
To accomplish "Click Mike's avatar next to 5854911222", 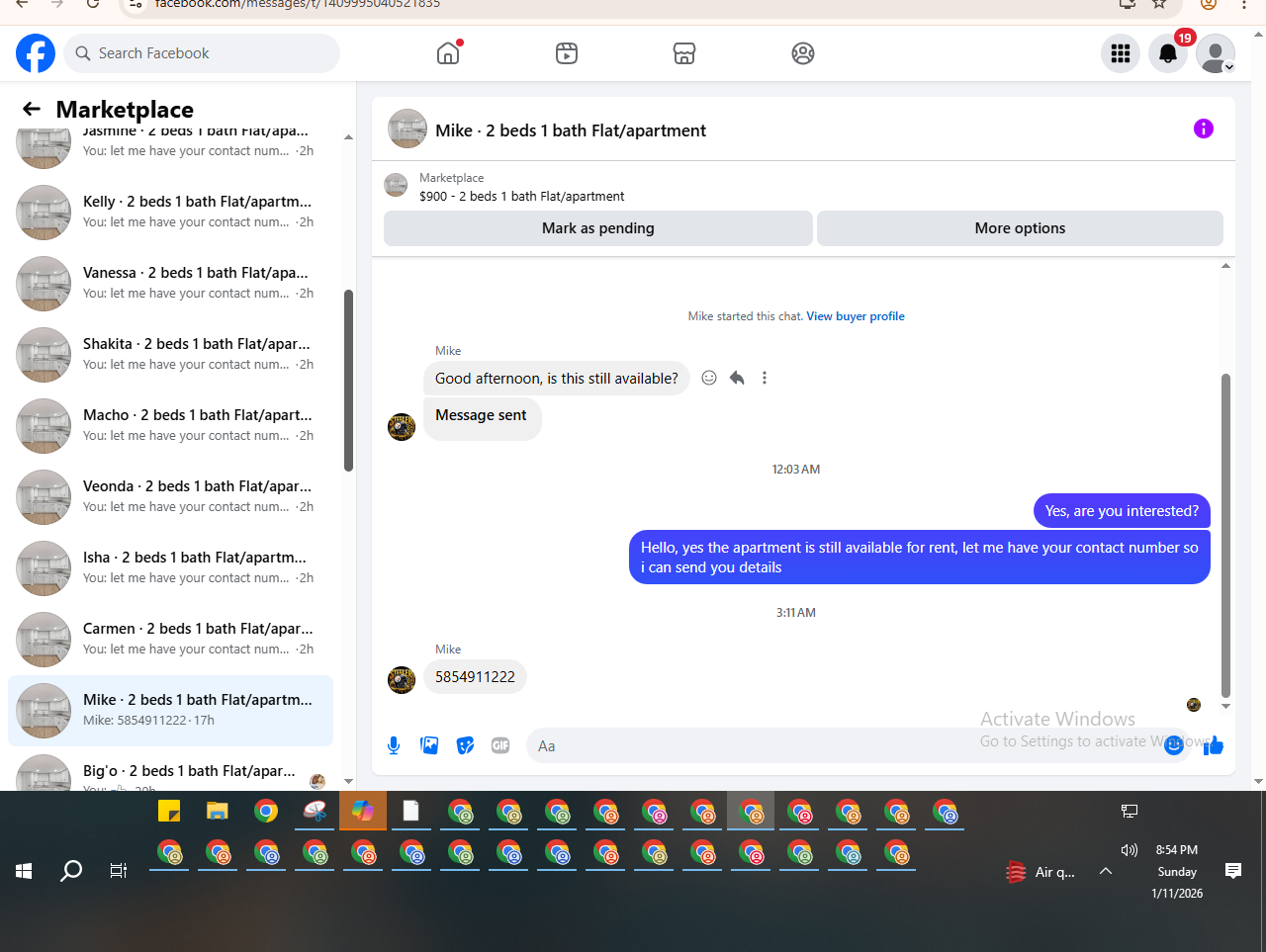I will [402, 679].
